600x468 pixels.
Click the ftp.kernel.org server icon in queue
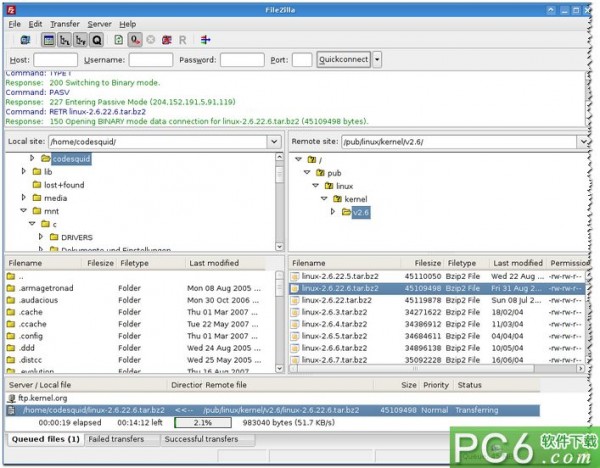point(11,398)
